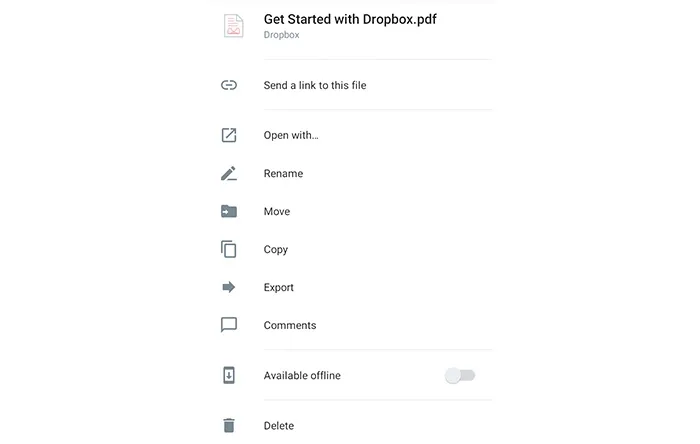Enable the Available offline switch

tap(460, 375)
